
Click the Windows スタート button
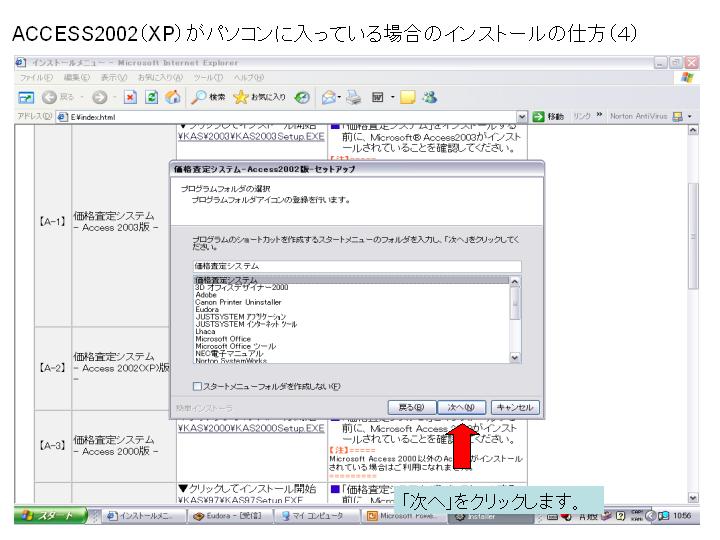51,516
